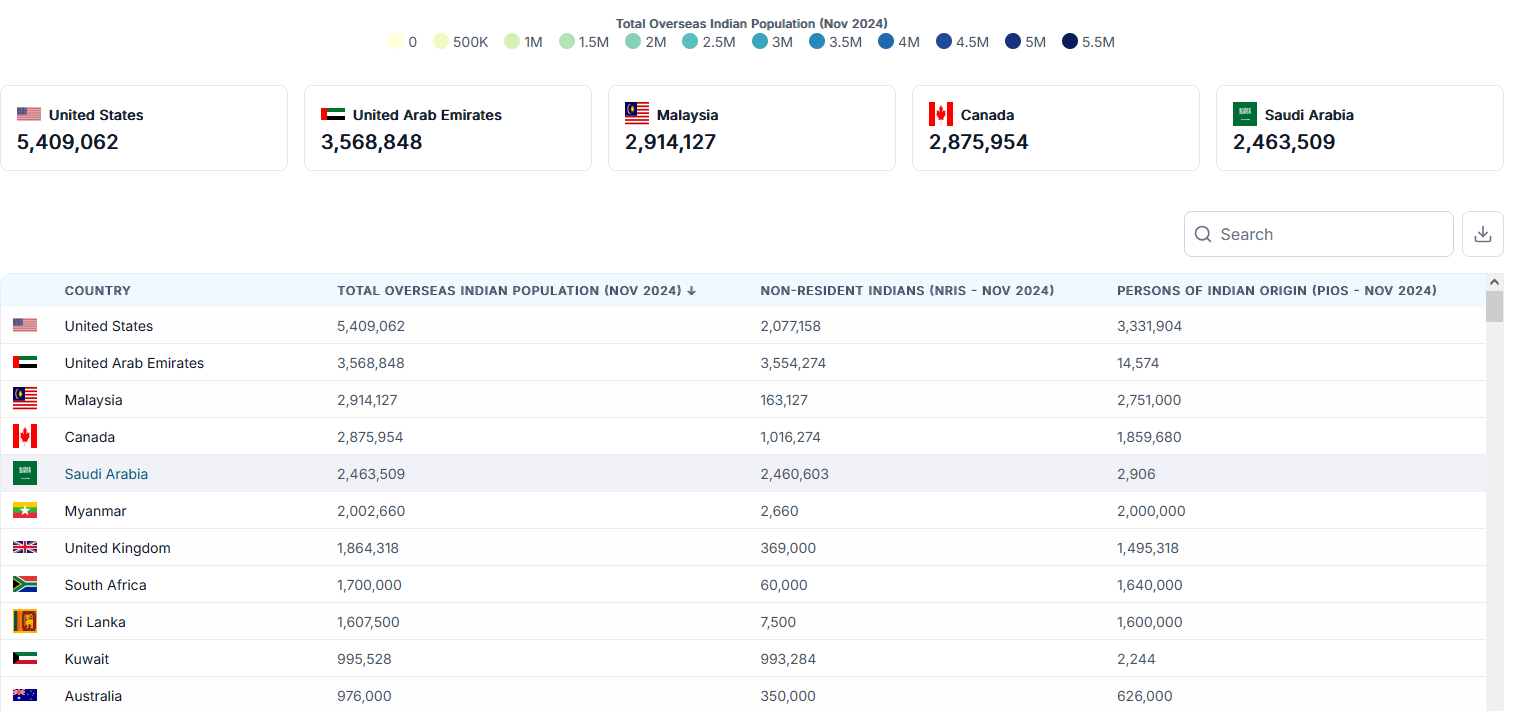Screen dimensions: 1527x711
Task: Open the Malaysia row name
Action: click(x=94, y=400)
